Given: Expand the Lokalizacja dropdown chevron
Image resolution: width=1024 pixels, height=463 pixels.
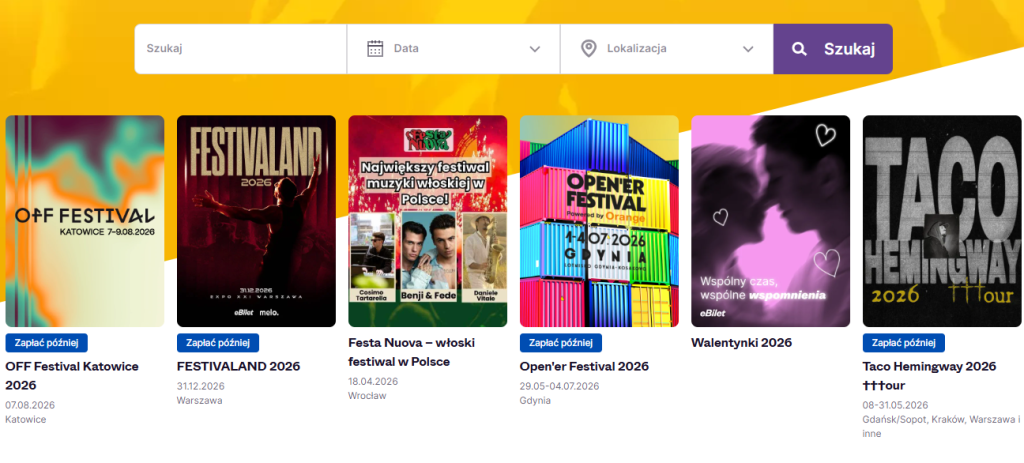Looking at the screenshot, I should [748, 49].
